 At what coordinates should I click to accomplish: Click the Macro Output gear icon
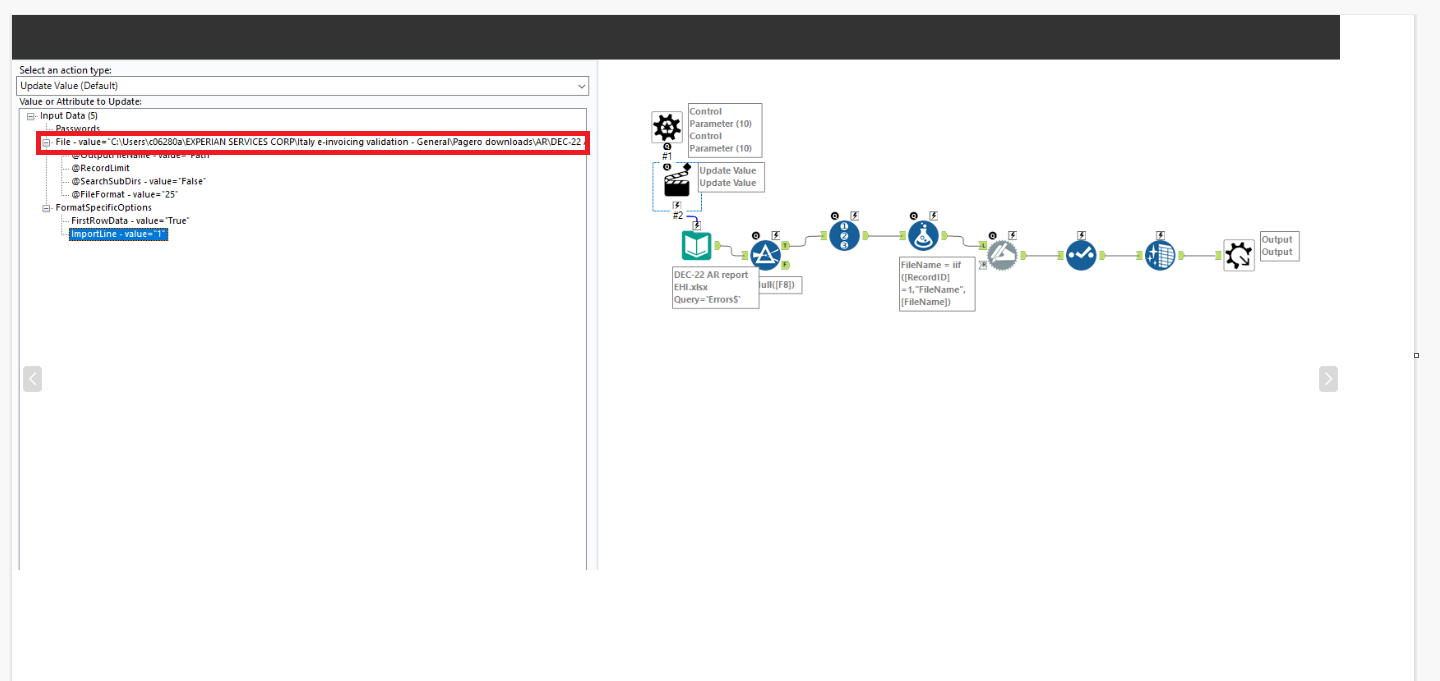point(1238,255)
